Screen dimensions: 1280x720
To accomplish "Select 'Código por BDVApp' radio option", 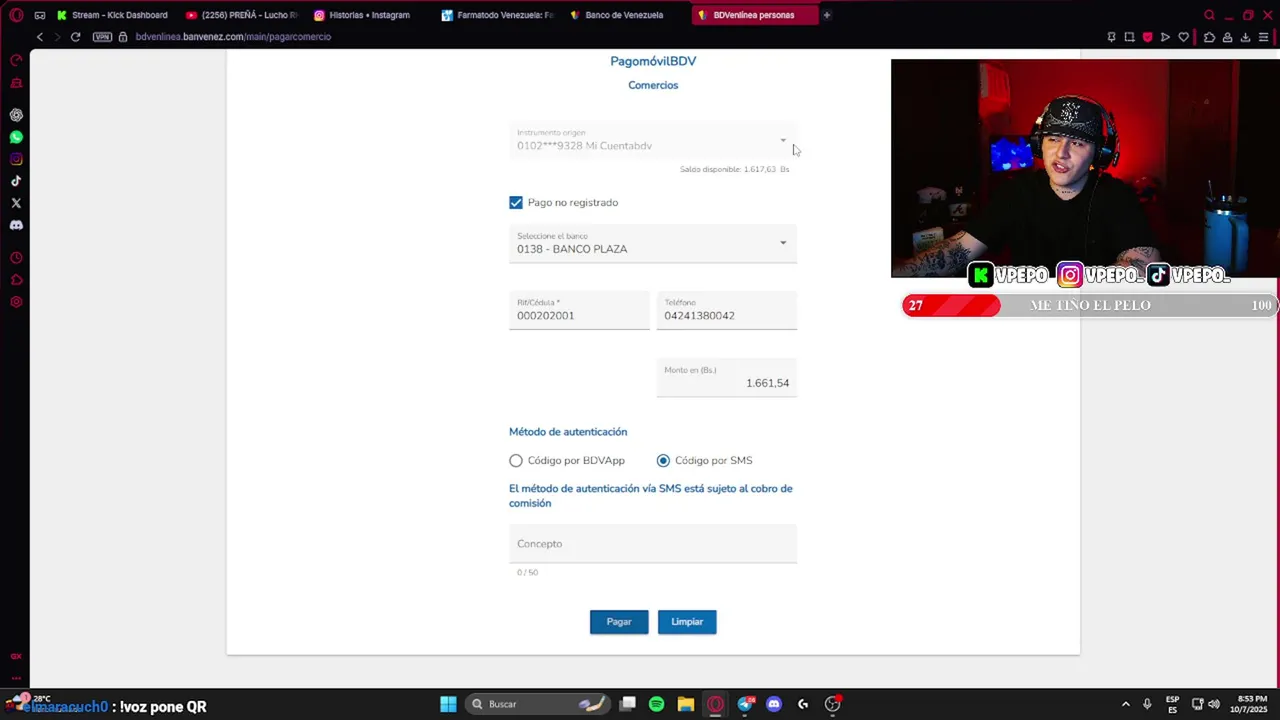I will click(x=516, y=461).
